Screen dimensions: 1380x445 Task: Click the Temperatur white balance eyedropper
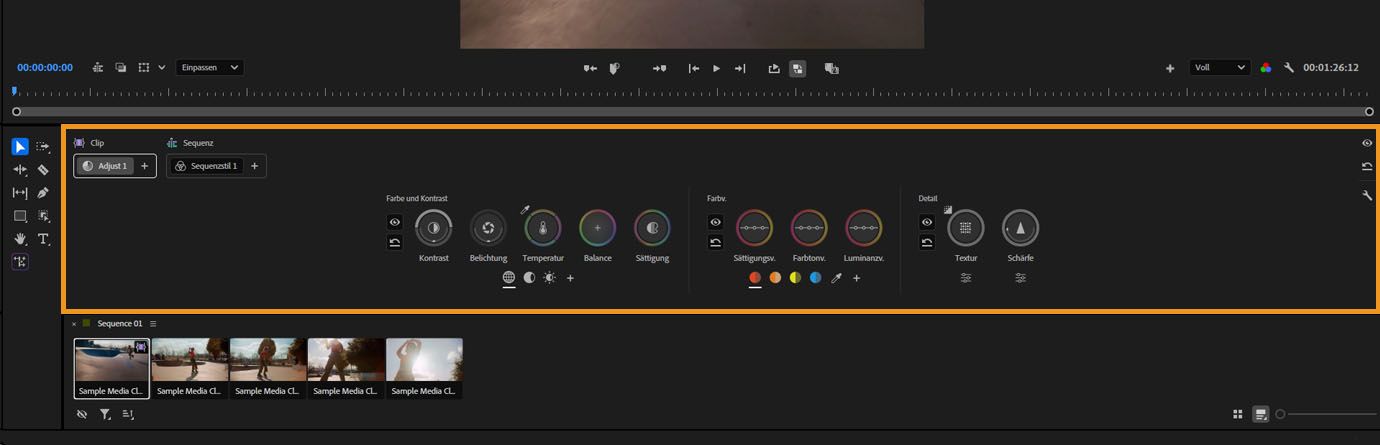(x=525, y=209)
